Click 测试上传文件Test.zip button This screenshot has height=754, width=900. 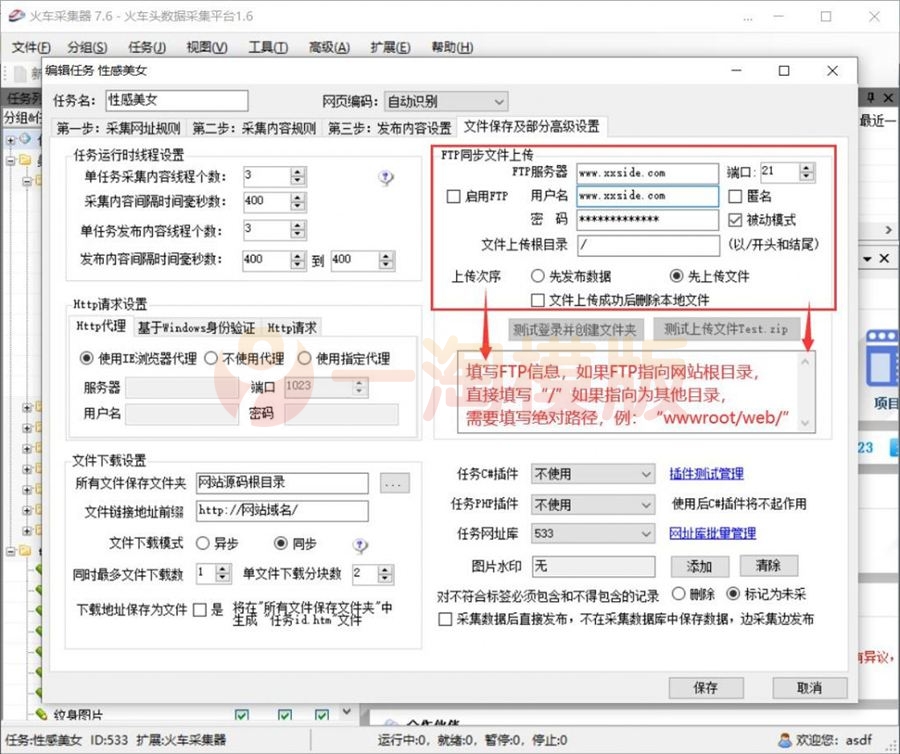point(726,329)
